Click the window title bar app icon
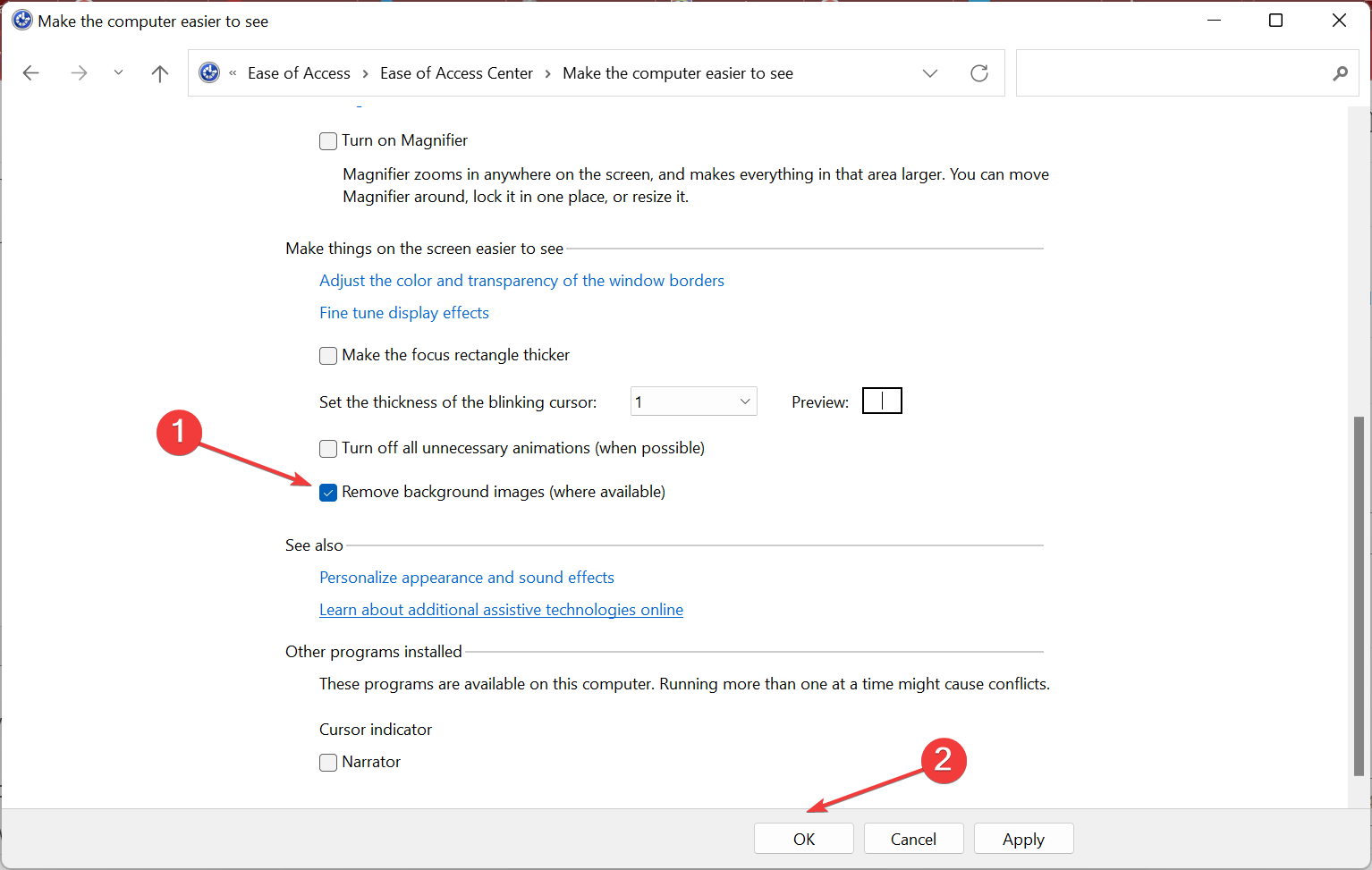This screenshot has width=1372, height=870. (22, 21)
